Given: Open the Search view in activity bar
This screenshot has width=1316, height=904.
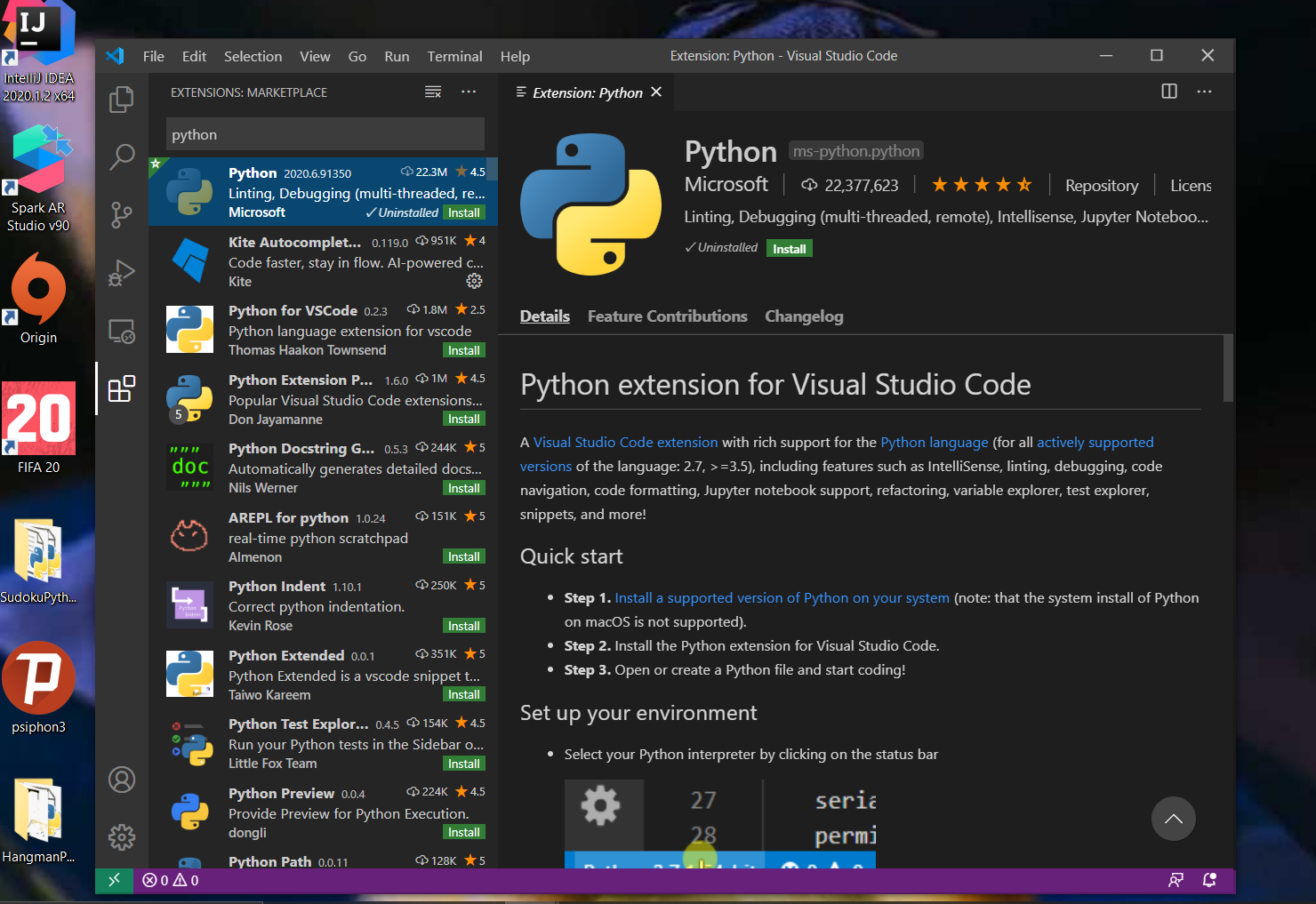Looking at the screenshot, I should click(122, 156).
